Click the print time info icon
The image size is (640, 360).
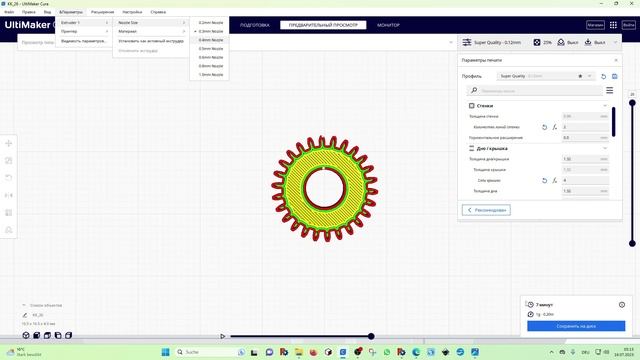click(622, 304)
